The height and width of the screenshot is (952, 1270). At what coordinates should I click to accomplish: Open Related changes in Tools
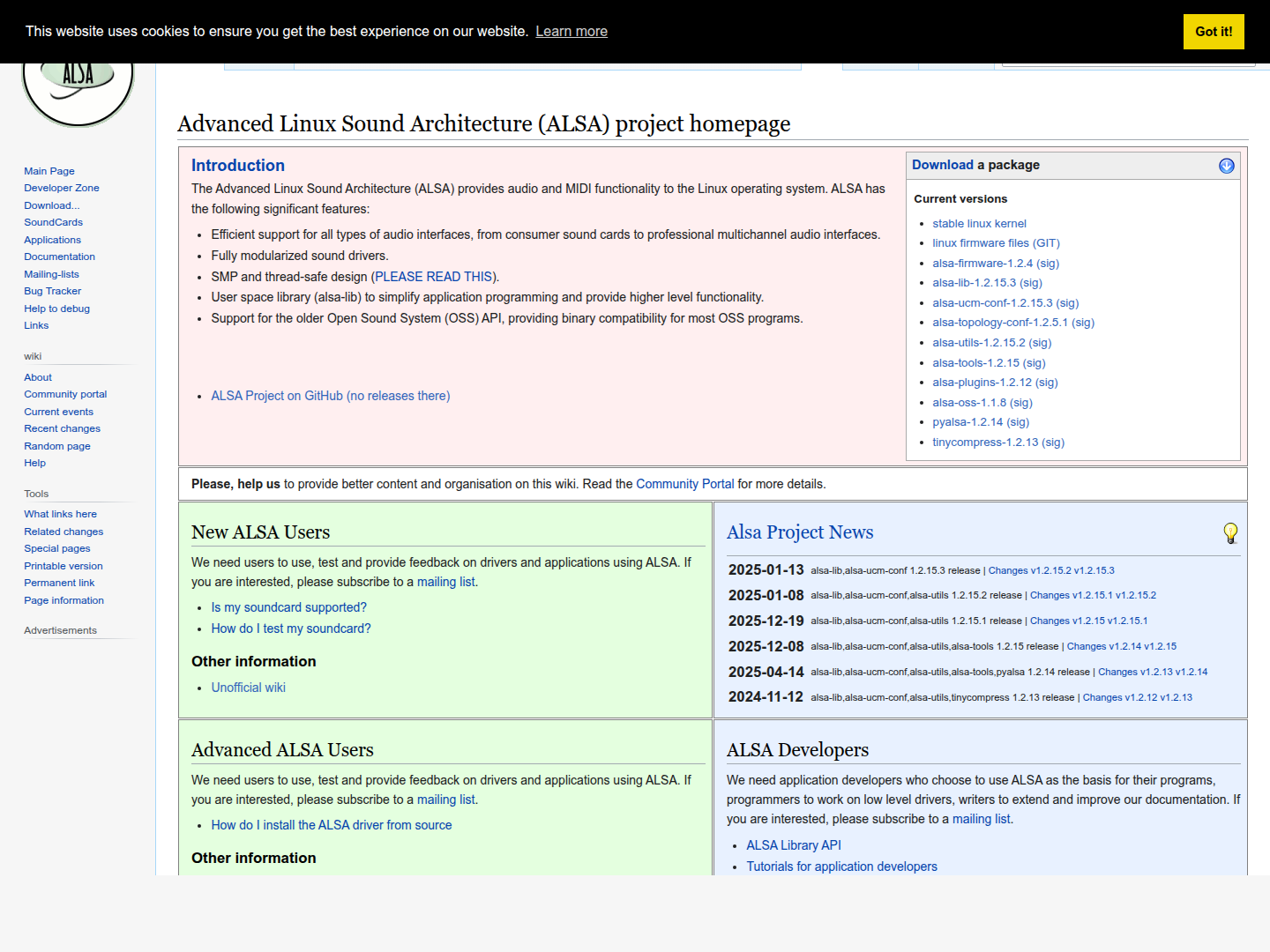[x=63, y=532]
